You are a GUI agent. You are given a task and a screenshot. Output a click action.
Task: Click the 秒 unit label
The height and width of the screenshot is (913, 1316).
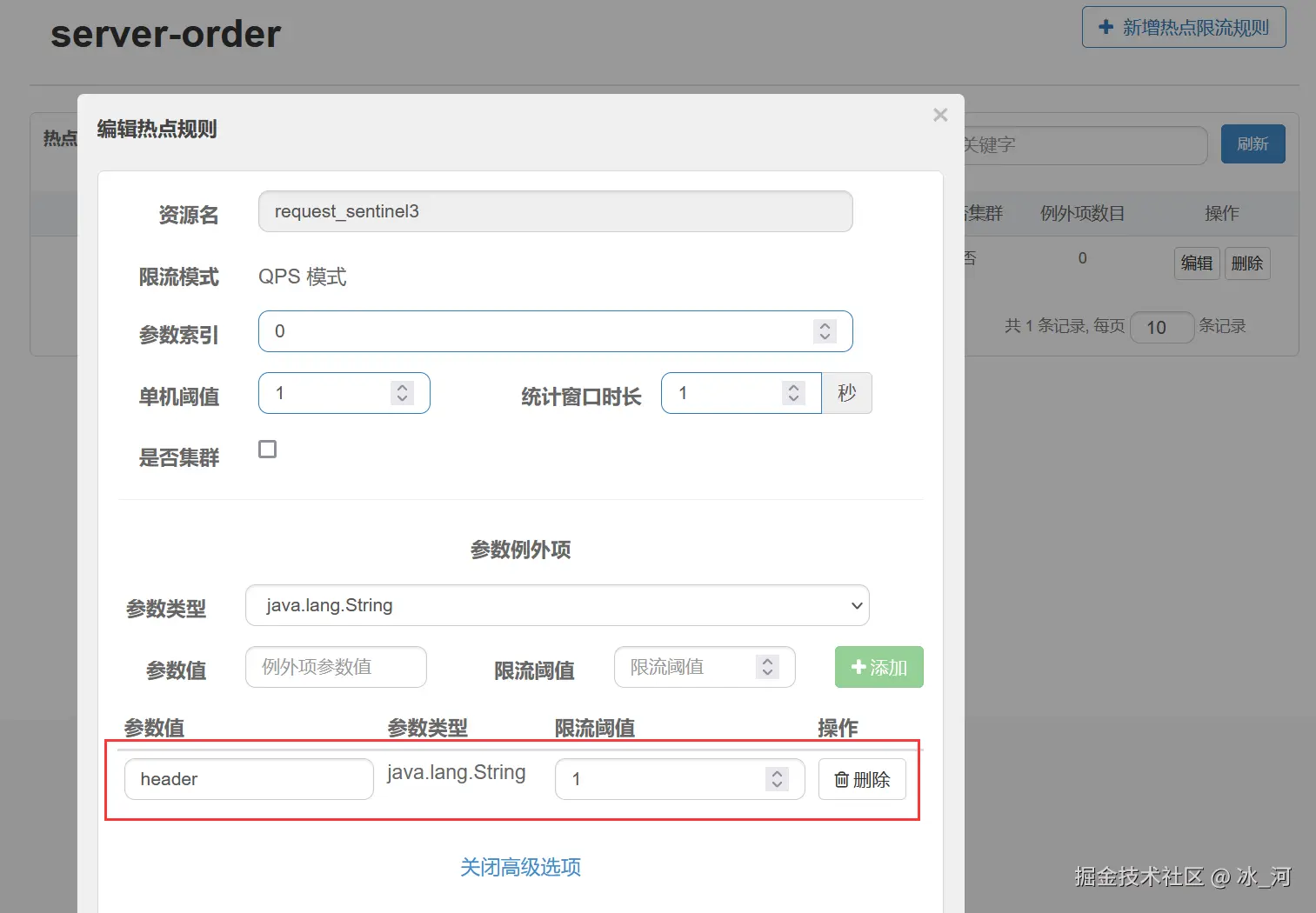(x=847, y=393)
